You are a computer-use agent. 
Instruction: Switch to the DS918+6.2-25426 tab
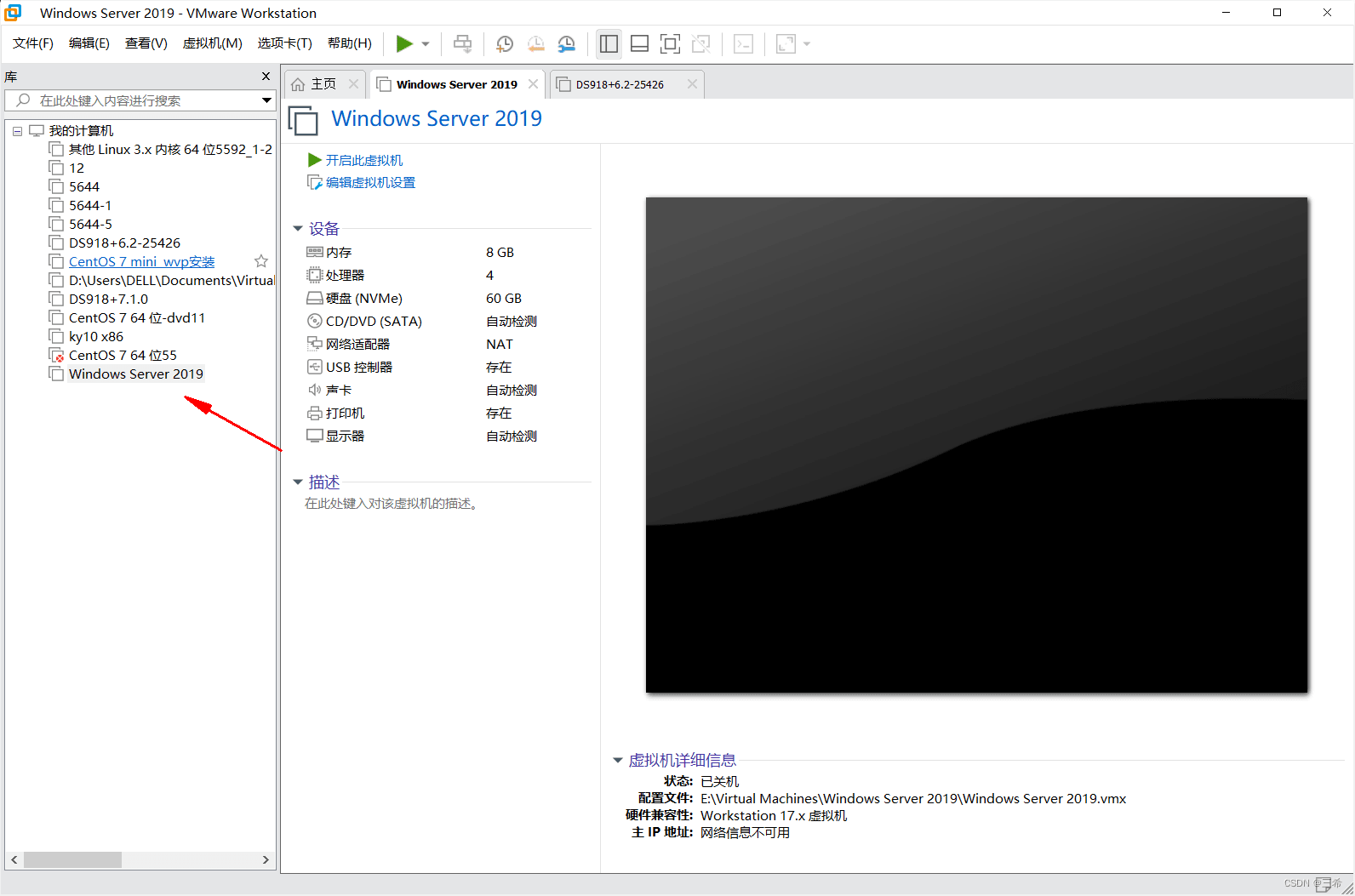[x=620, y=84]
